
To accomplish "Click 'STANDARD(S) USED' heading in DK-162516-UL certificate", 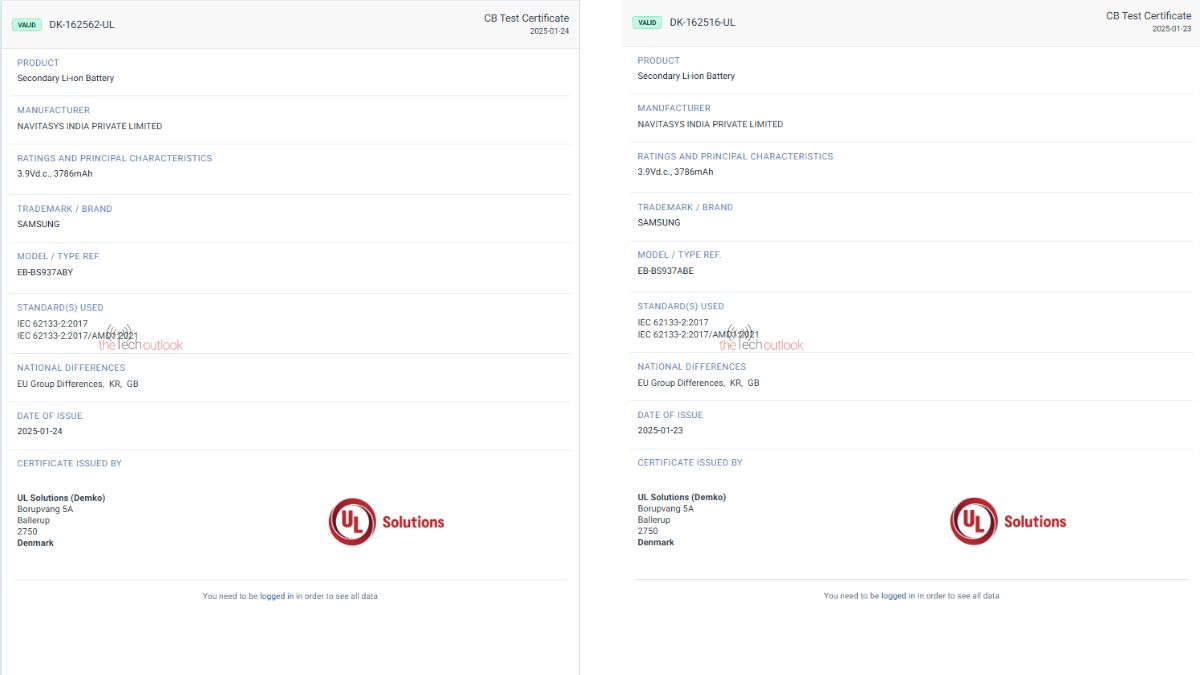I will tap(681, 306).
